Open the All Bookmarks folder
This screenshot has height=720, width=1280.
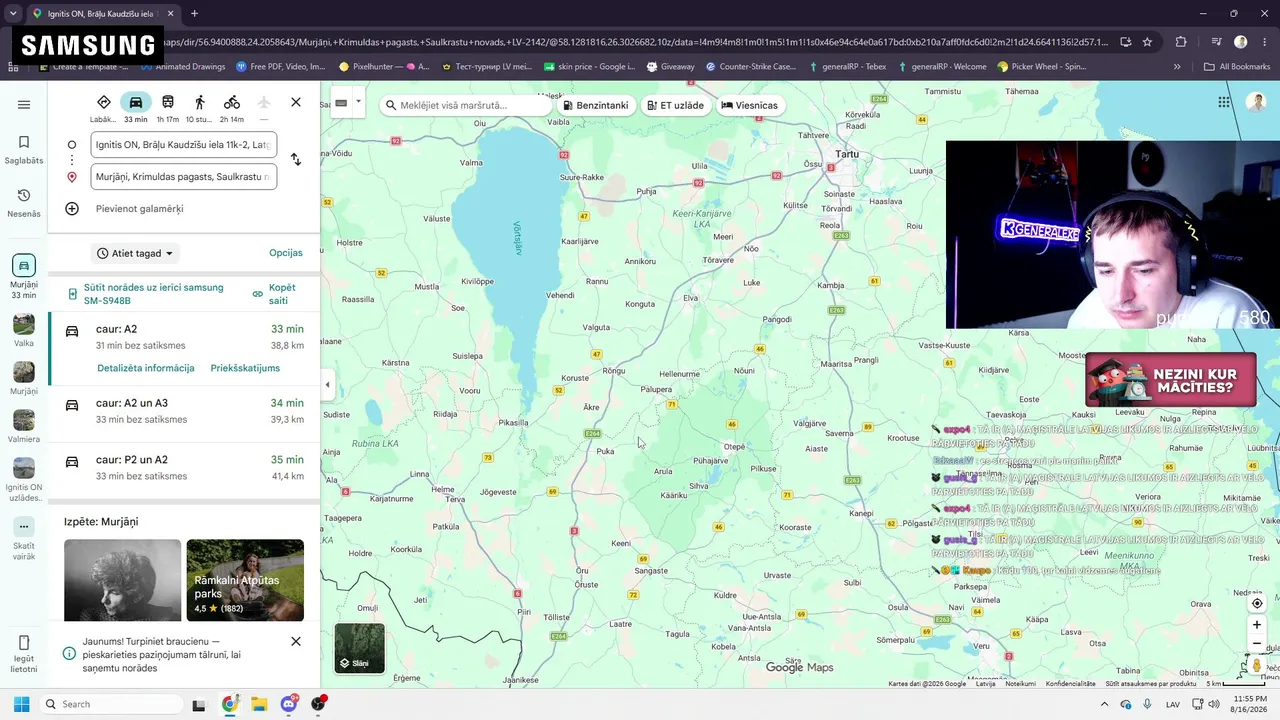tap(1237, 67)
